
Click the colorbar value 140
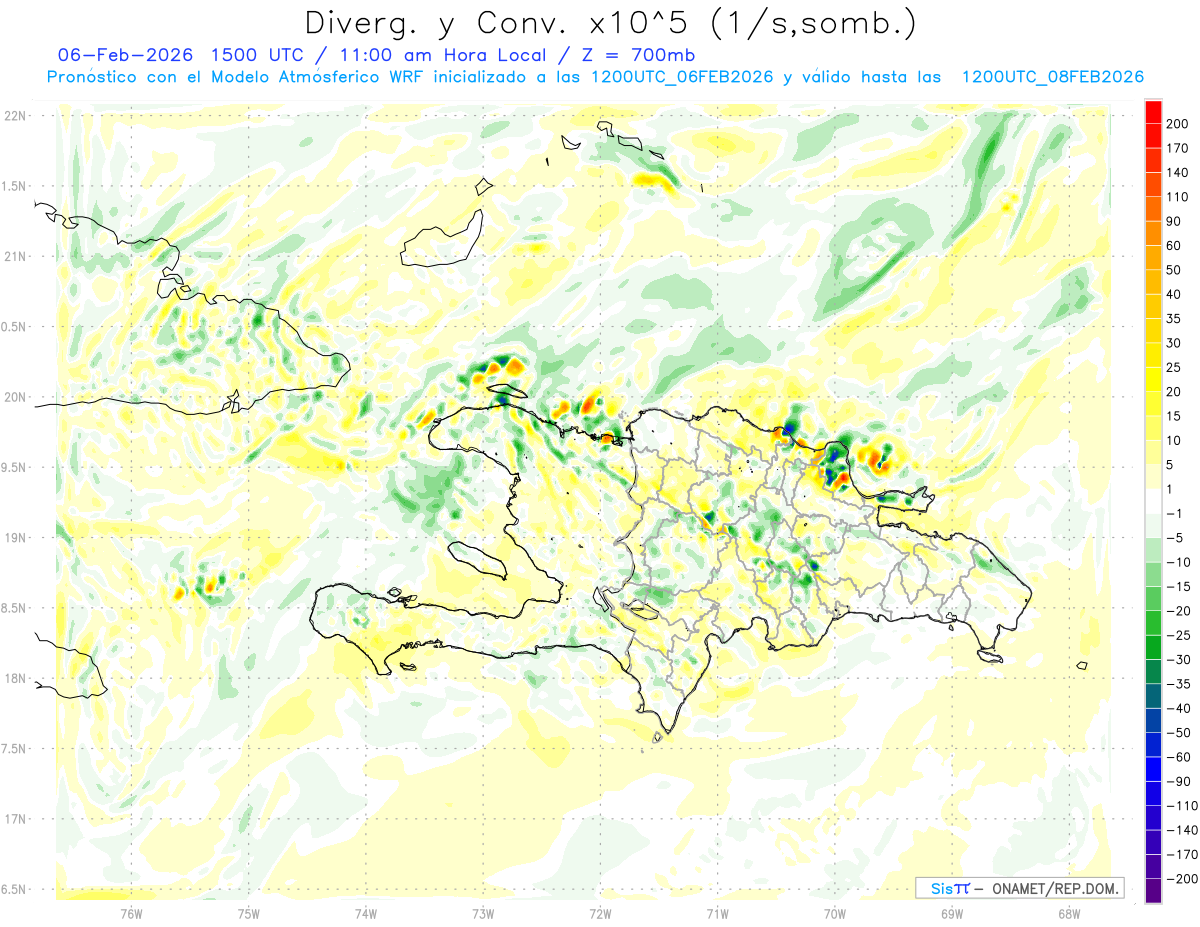pyautogui.click(x=1177, y=173)
